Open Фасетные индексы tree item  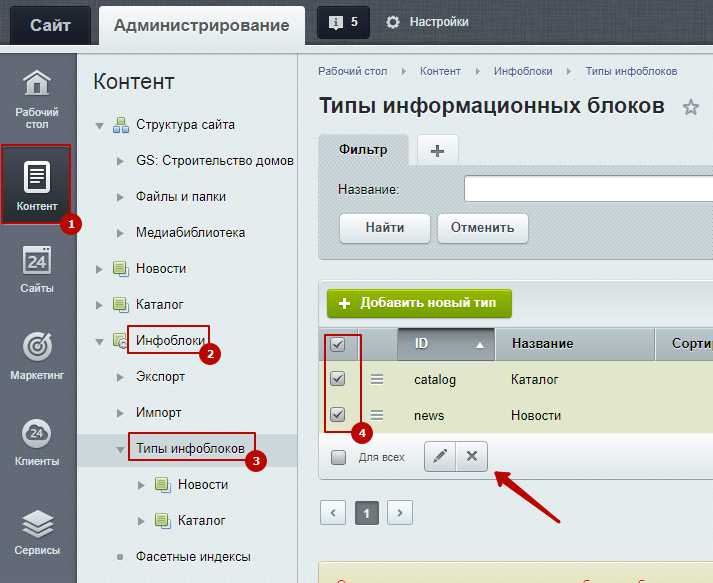coord(193,556)
